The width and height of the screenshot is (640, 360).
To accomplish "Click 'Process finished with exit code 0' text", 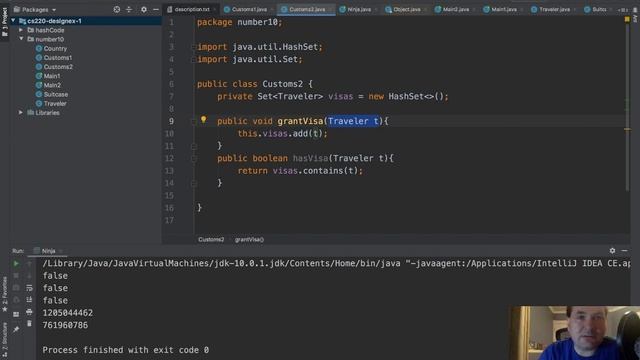I will click(125, 350).
